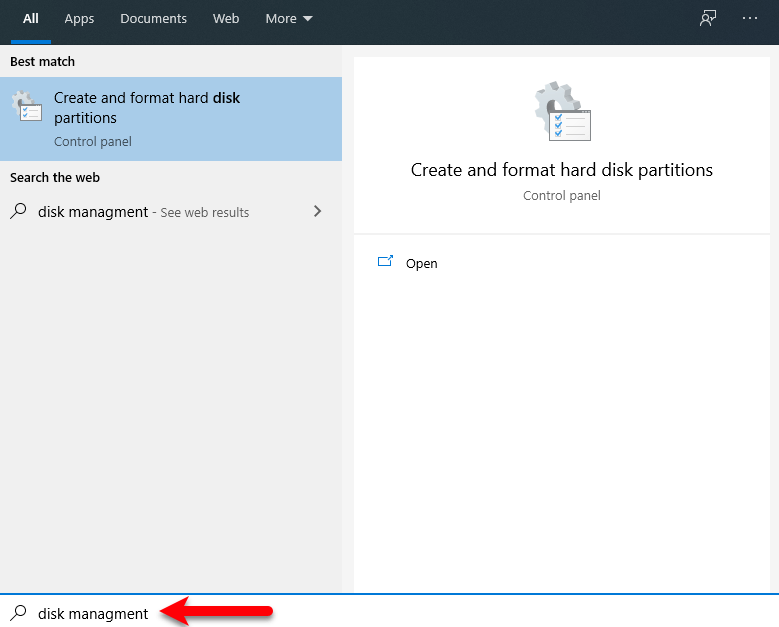779x627 pixels.
Task: Click Control panel label in preview pane
Action: point(561,196)
